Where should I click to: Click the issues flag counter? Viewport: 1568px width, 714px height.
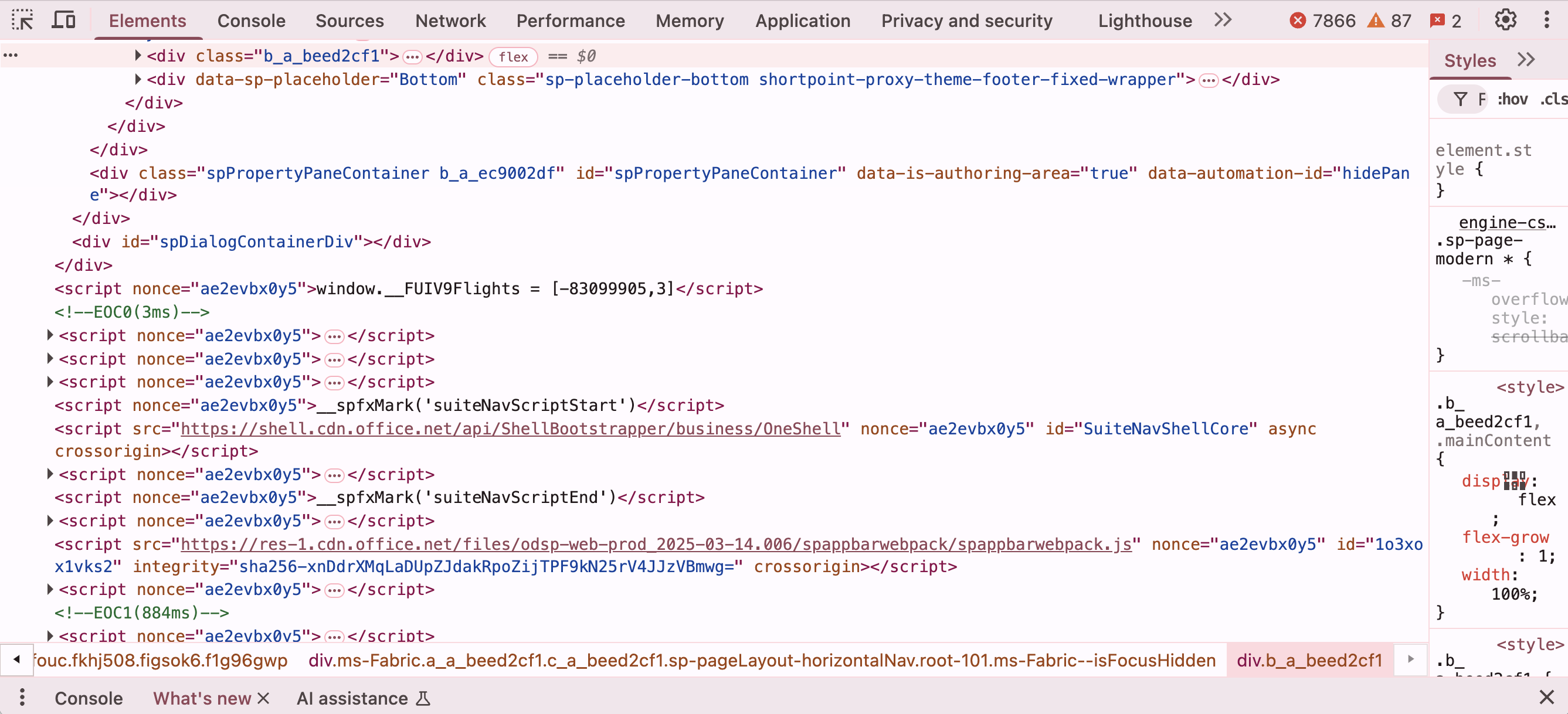(x=1438, y=21)
